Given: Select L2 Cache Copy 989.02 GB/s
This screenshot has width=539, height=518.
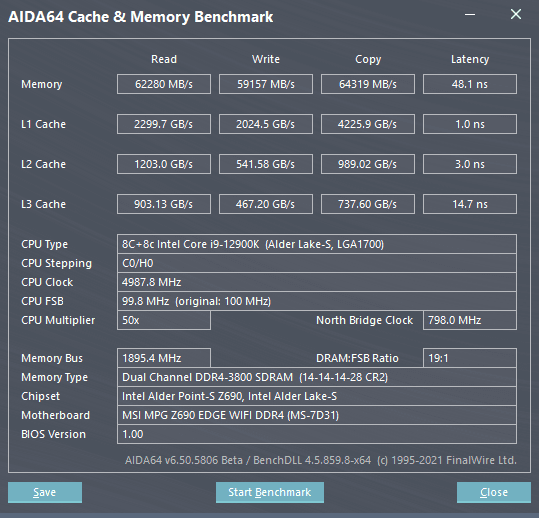Looking at the screenshot, I should pos(368,164).
